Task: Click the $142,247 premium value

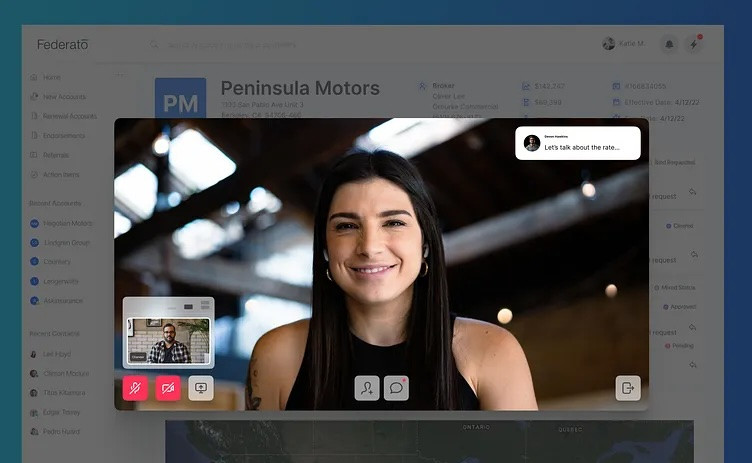Action: 550,86
